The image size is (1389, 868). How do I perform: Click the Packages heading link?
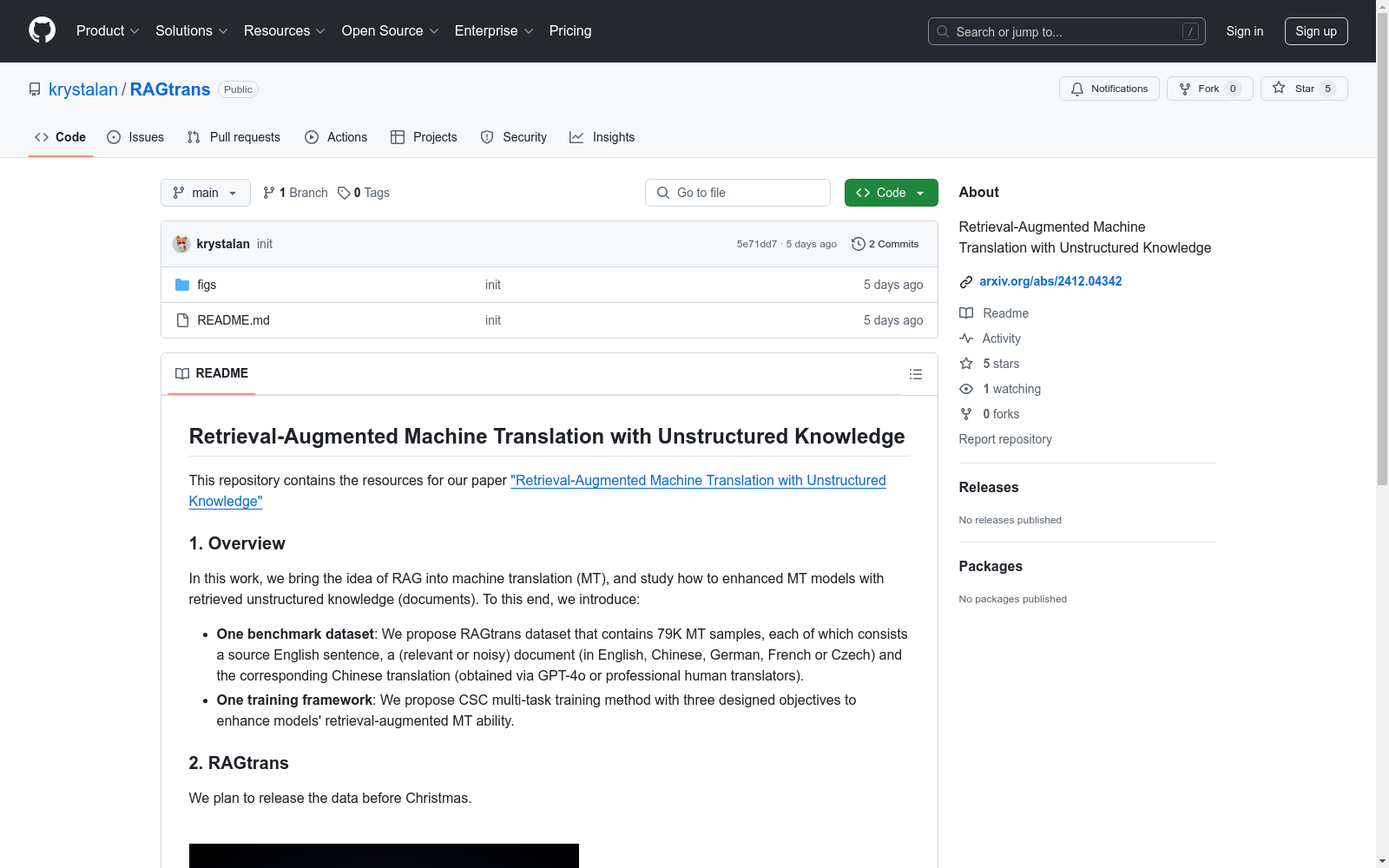pos(991,566)
